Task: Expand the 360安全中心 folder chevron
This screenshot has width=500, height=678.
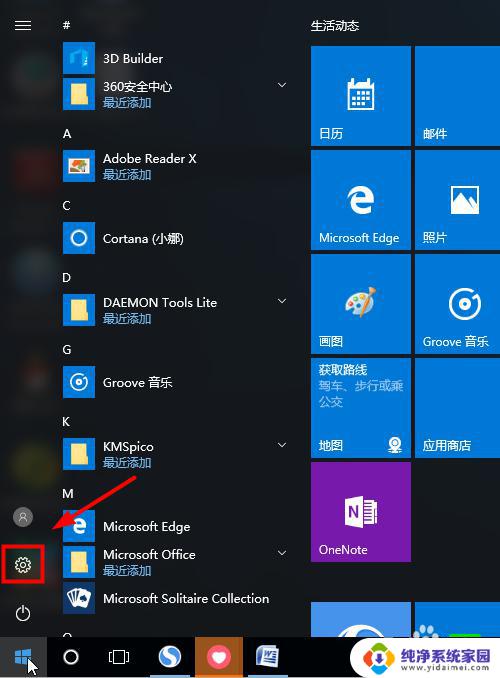Action: click(x=282, y=85)
